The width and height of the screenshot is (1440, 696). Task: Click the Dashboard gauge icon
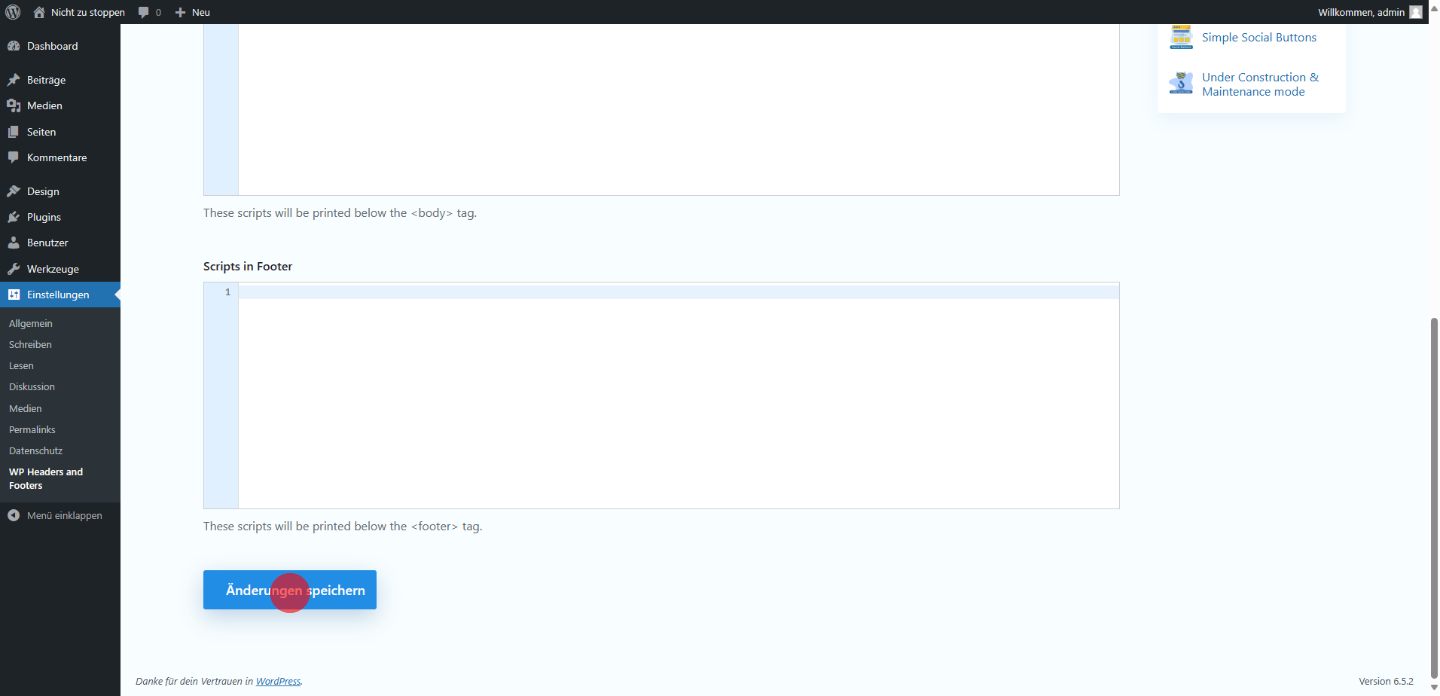click(x=13, y=46)
